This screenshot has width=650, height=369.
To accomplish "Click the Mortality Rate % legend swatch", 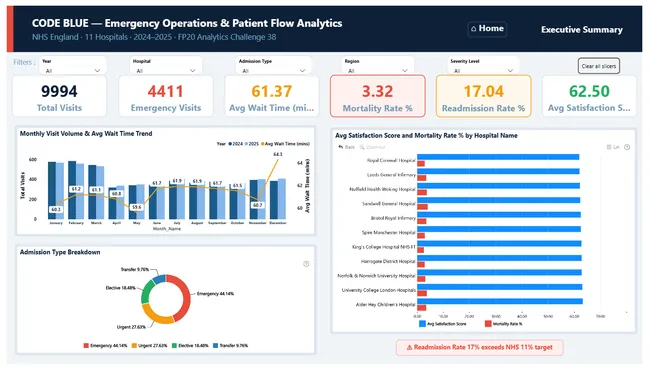I will 488,324.
